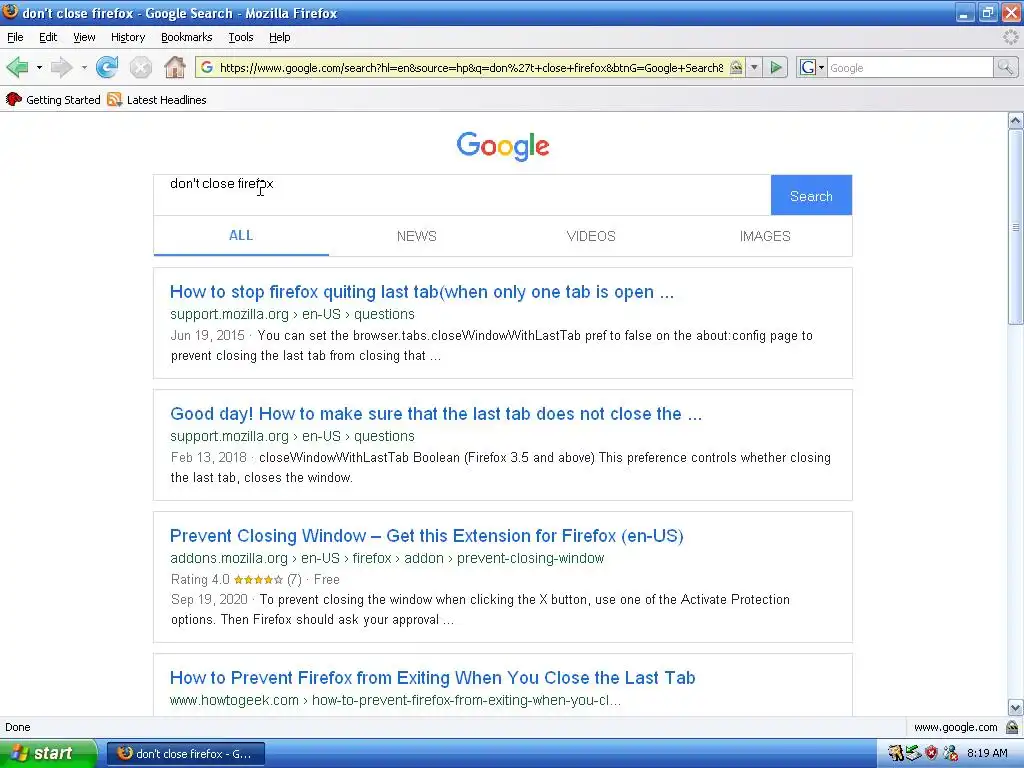1024x768 pixels.
Task: Click the green Go arrow beside the URL
Action: click(x=776, y=67)
